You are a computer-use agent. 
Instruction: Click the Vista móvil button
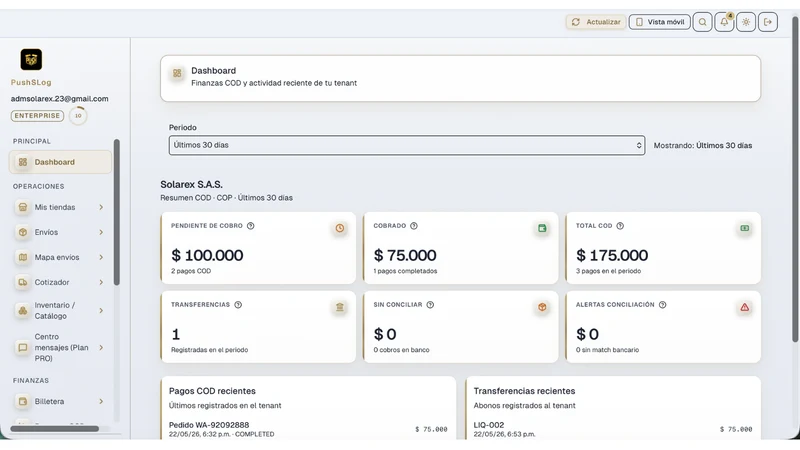[x=660, y=22]
